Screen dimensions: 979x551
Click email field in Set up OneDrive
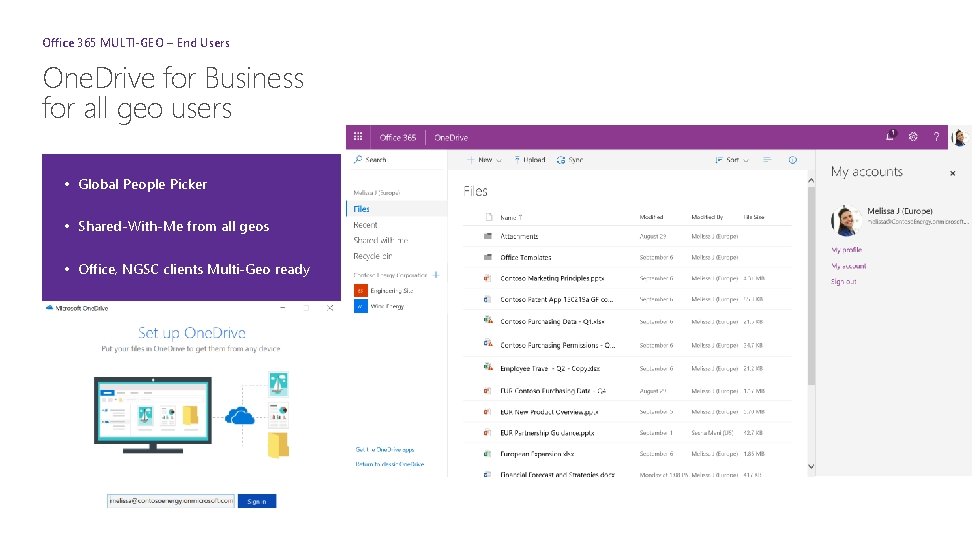tap(171, 500)
